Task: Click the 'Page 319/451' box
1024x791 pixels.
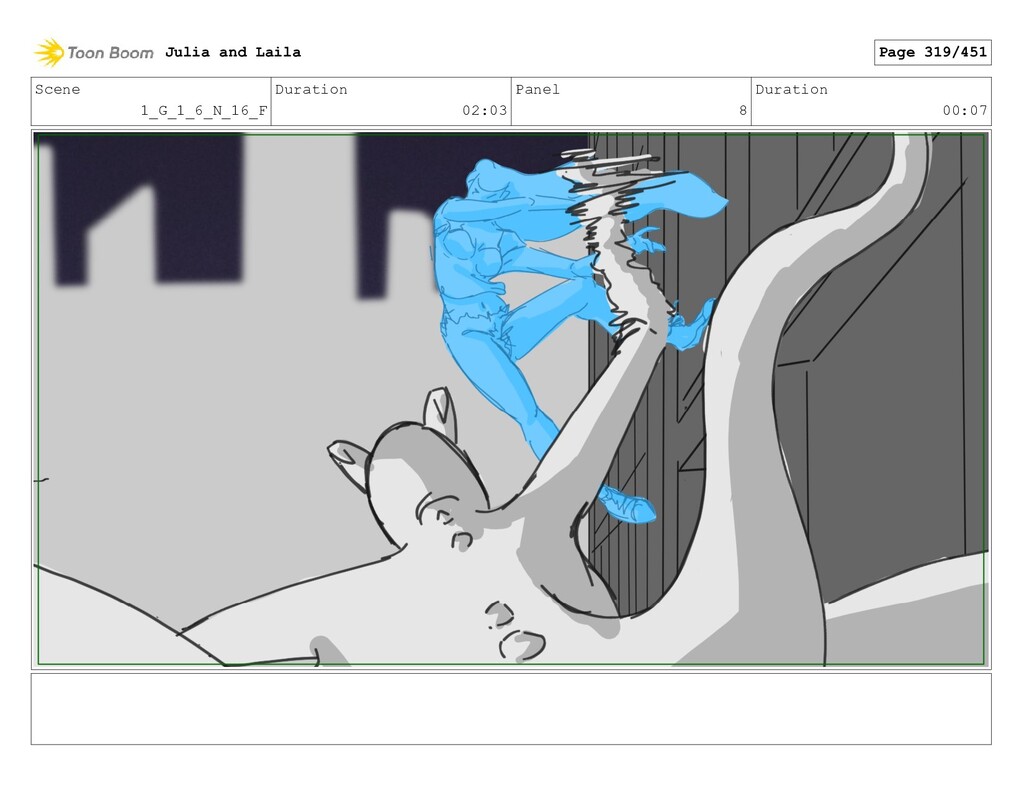Action: (x=933, y=52)
